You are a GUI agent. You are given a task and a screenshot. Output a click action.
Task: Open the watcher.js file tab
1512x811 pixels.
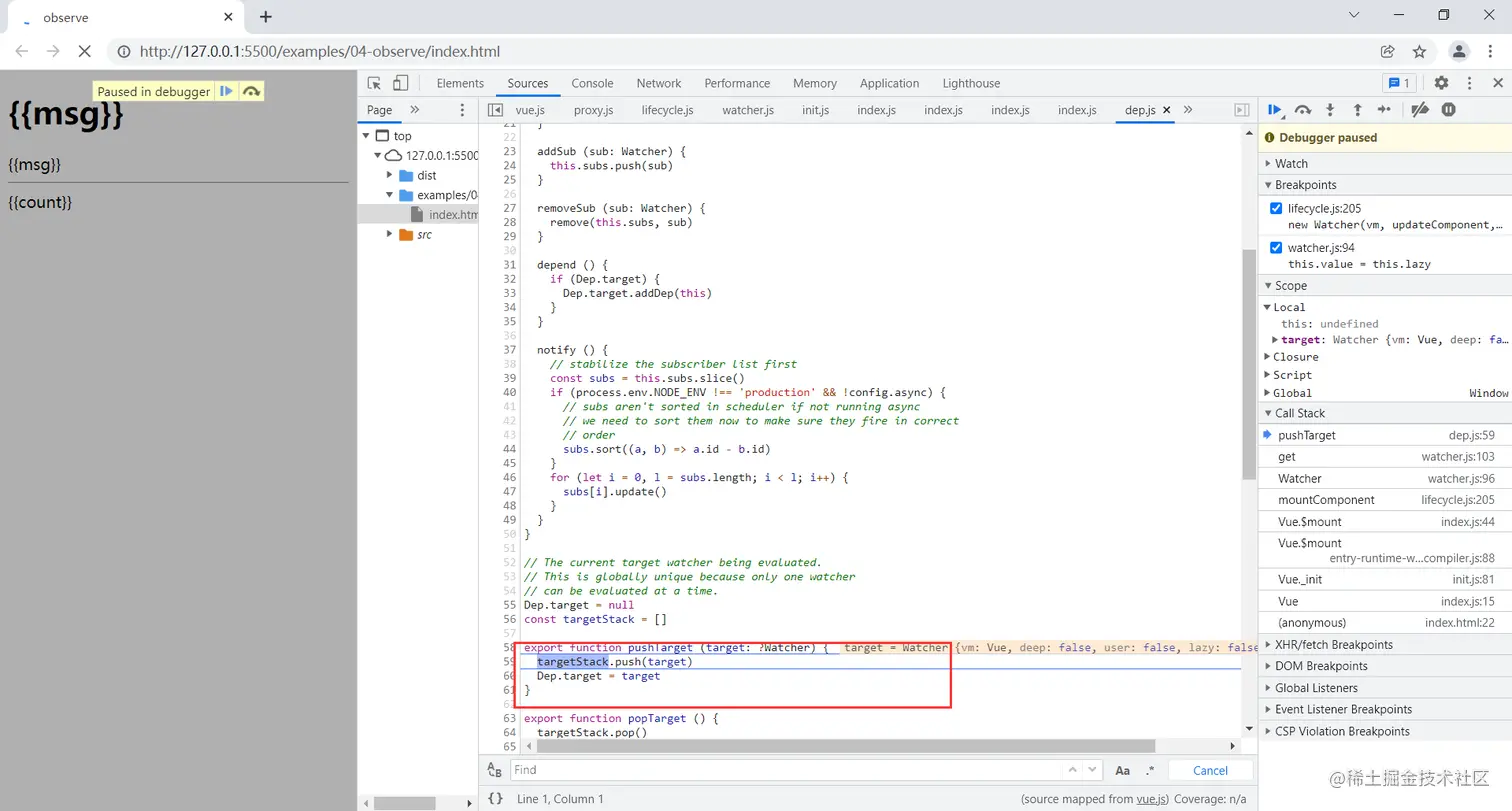point(748,110)
